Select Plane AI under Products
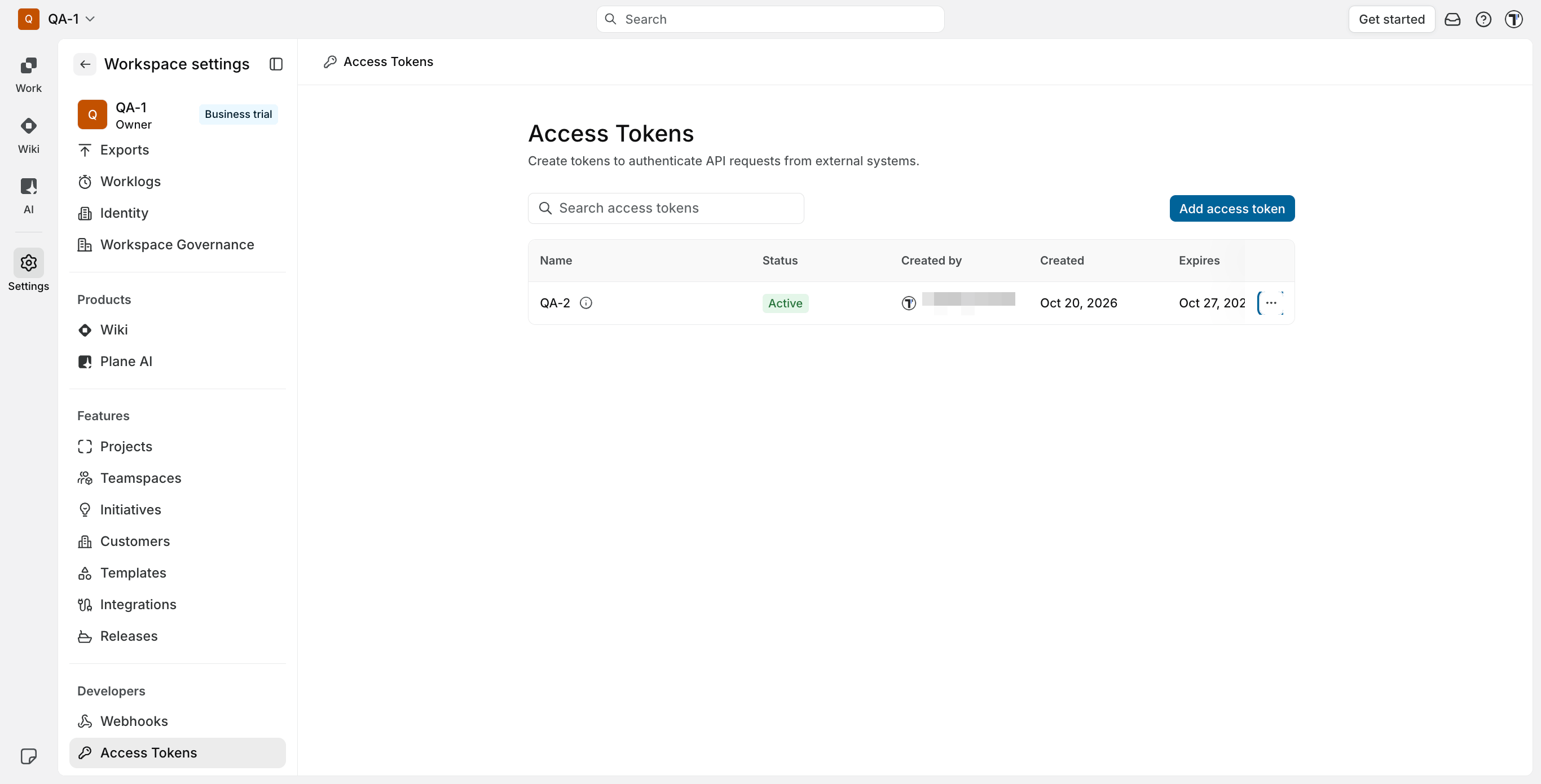 pos(178,361)
